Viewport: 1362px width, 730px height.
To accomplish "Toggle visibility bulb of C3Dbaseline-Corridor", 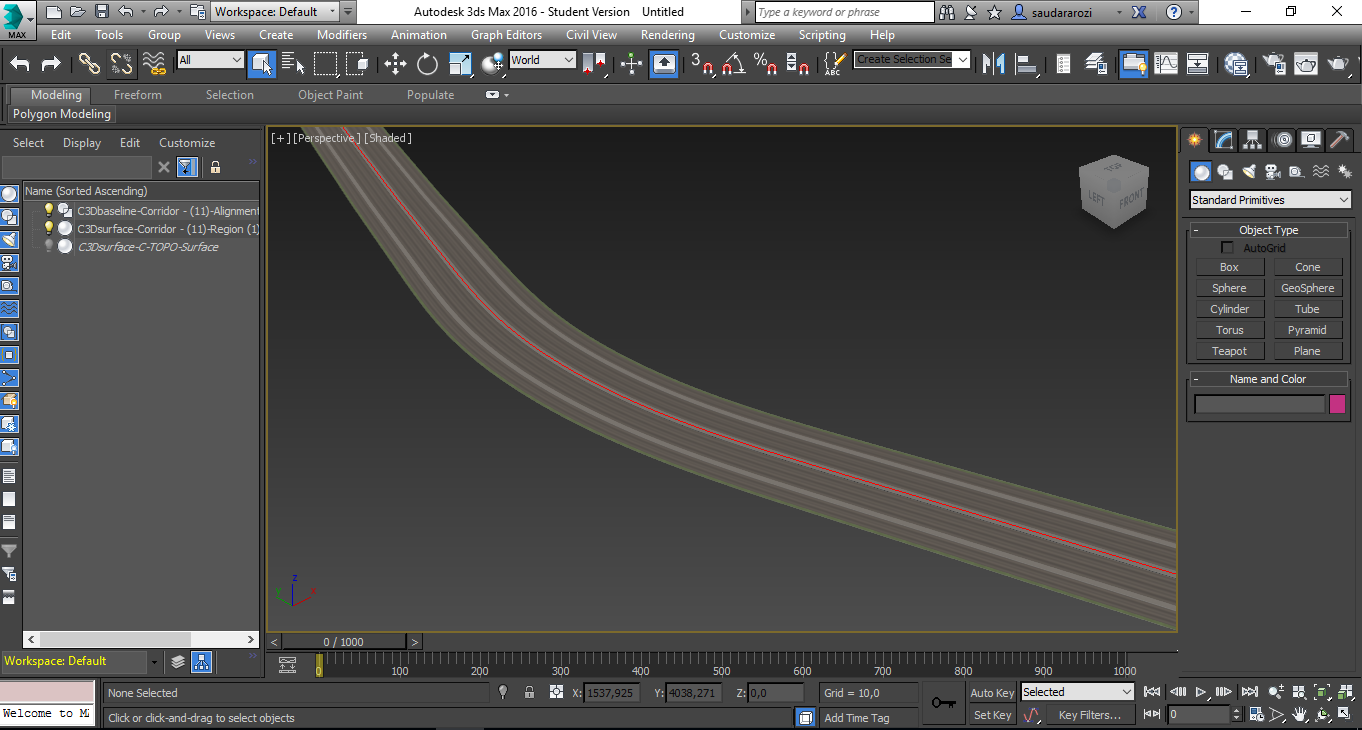I will (x=46, y=211).
